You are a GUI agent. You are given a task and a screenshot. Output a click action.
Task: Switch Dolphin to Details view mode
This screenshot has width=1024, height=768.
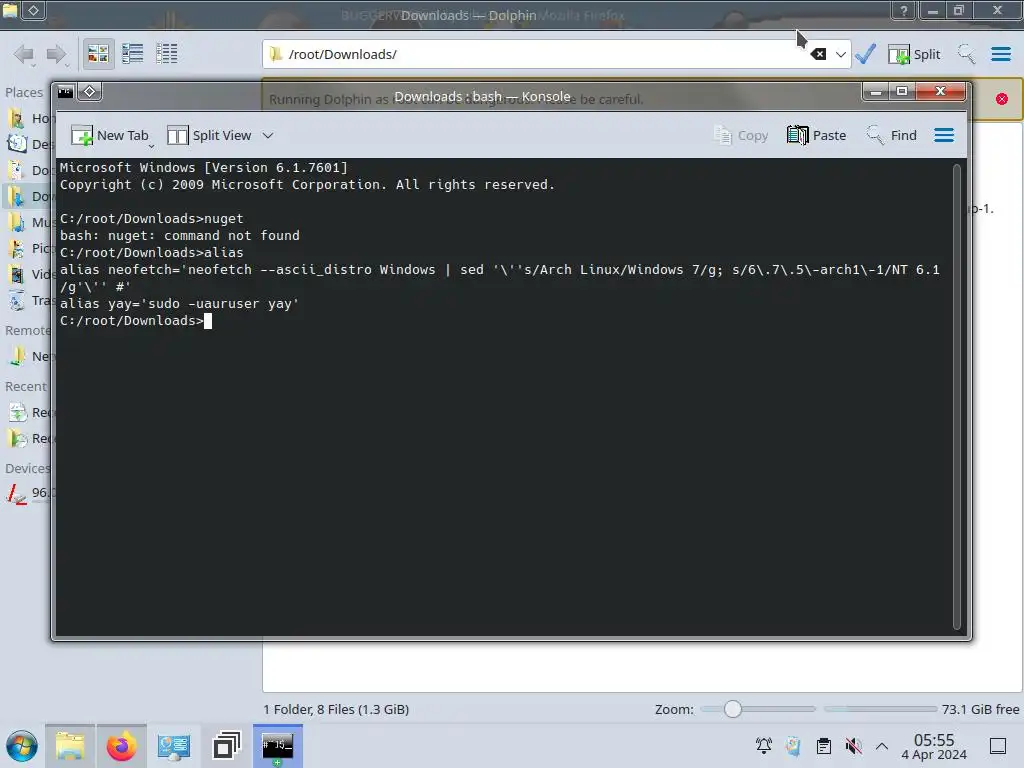[167, 54]
